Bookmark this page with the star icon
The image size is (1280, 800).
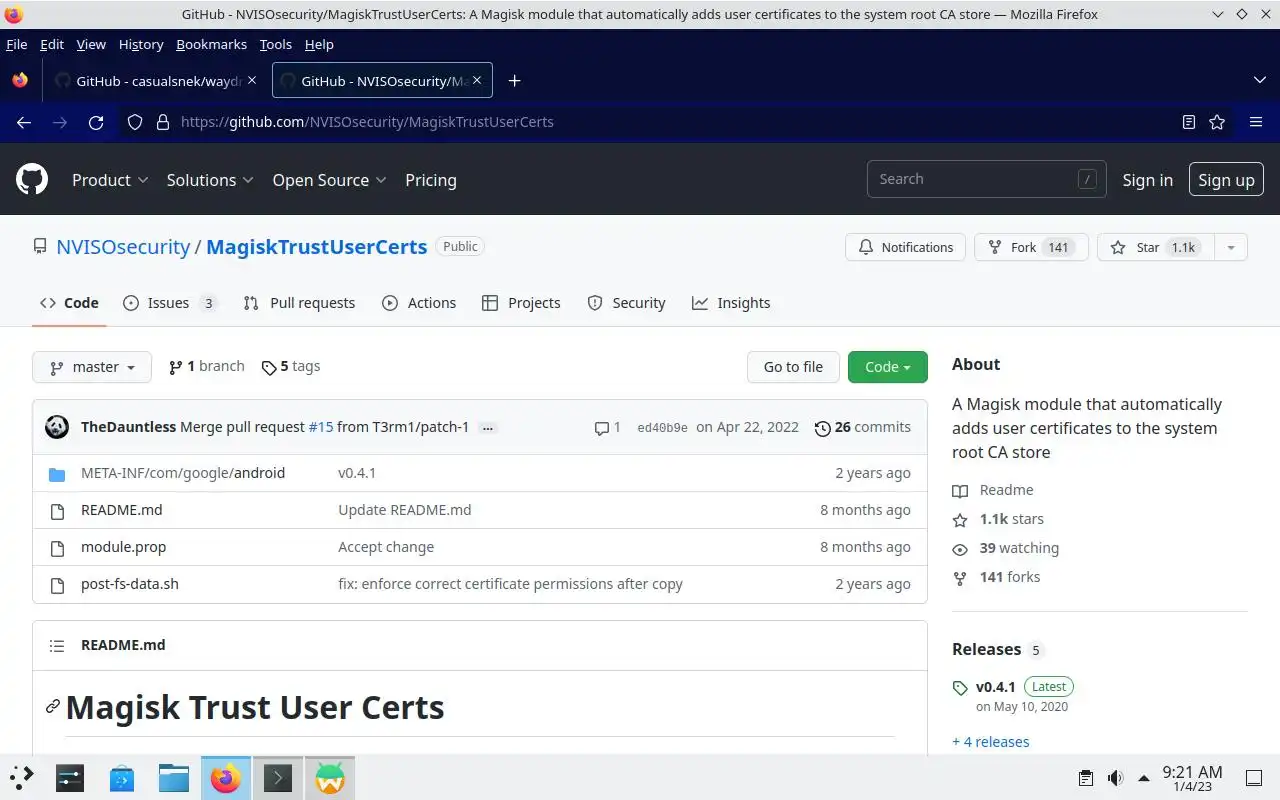coord(1217,122)
